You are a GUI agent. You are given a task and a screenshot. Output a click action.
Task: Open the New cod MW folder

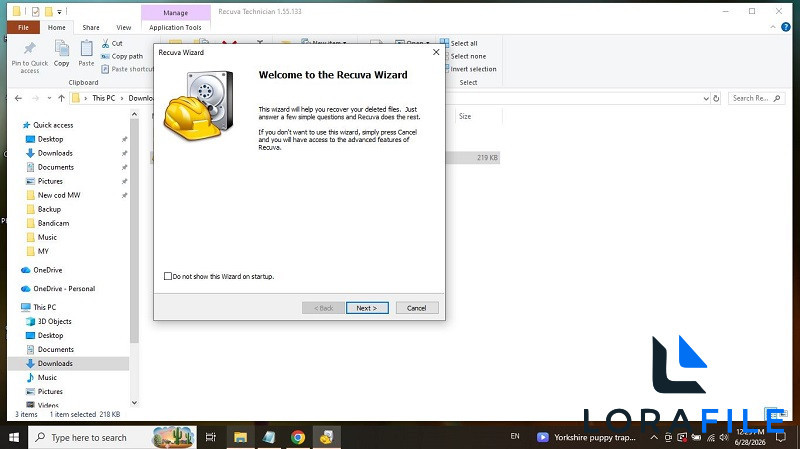(59, 195)
